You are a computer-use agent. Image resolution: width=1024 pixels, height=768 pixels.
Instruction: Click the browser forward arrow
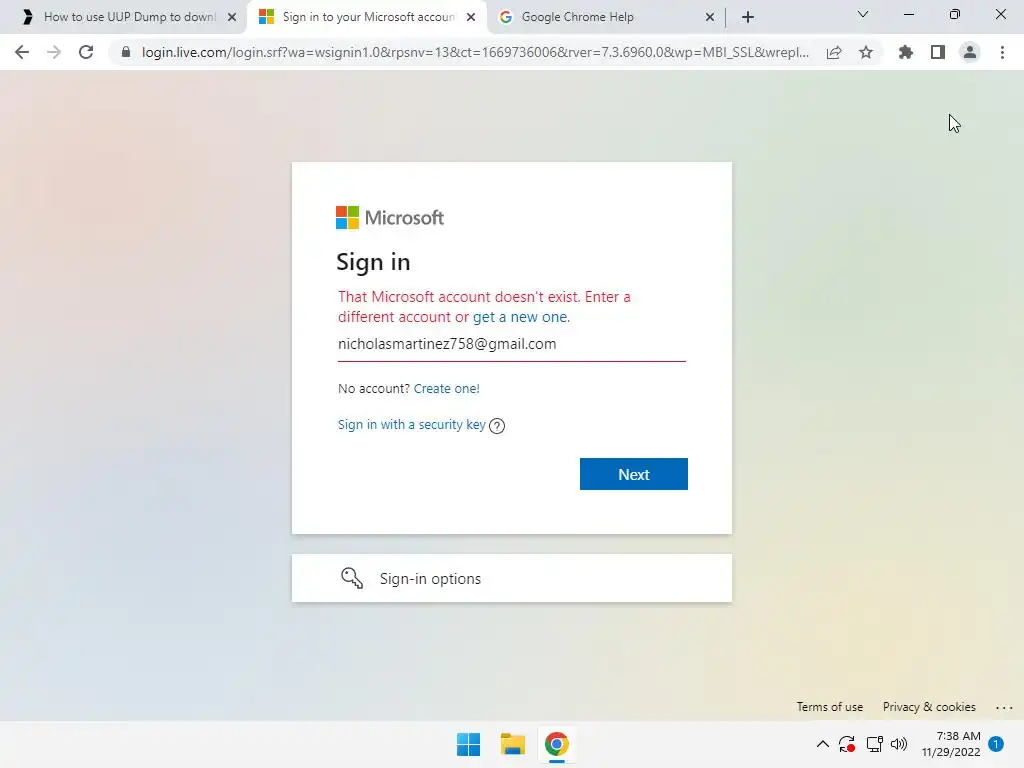[54, 52]
